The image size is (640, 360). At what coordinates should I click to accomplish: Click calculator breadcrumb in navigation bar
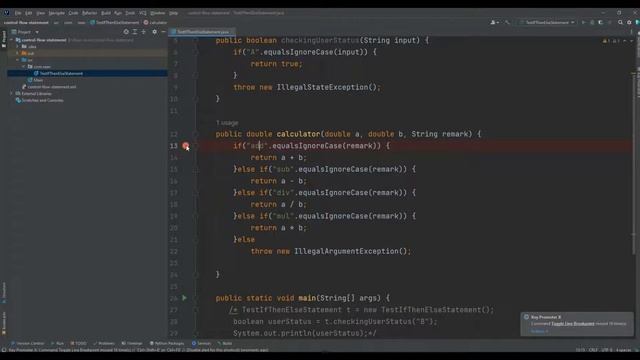pyautogui.click(x=155, y=22)
